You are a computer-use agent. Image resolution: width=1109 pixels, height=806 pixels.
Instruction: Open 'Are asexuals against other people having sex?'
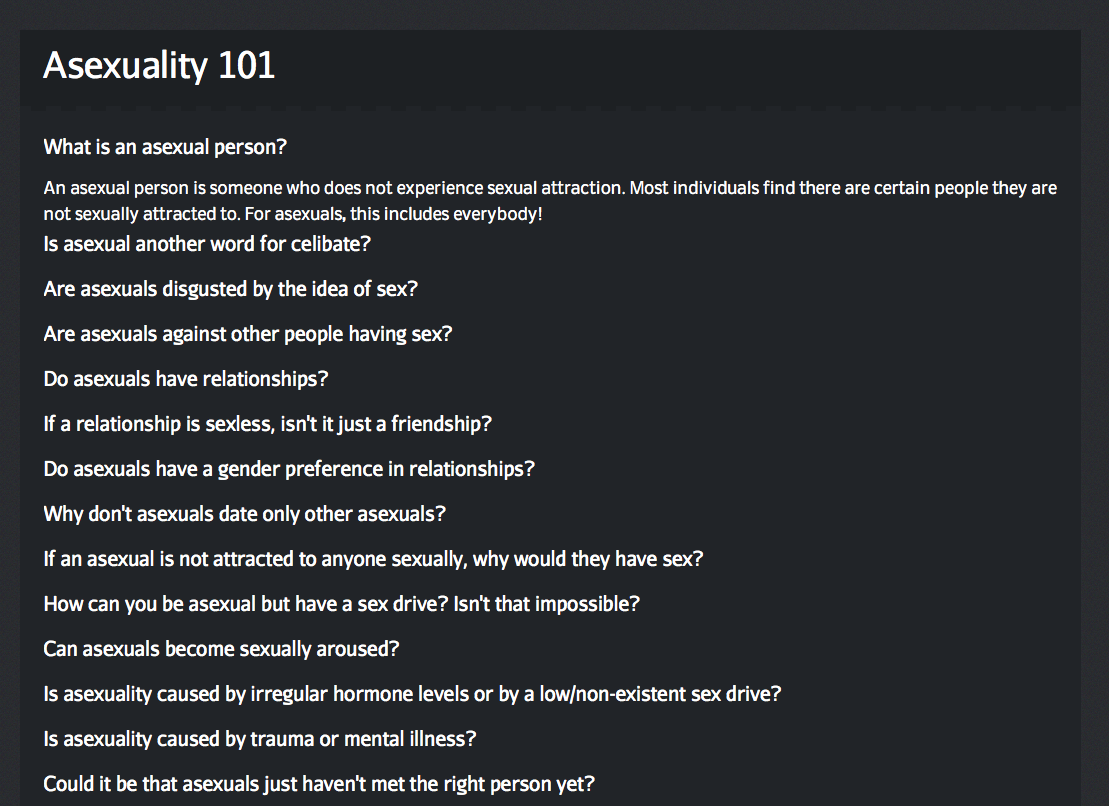pyautogui.click(x=248, y=334)
